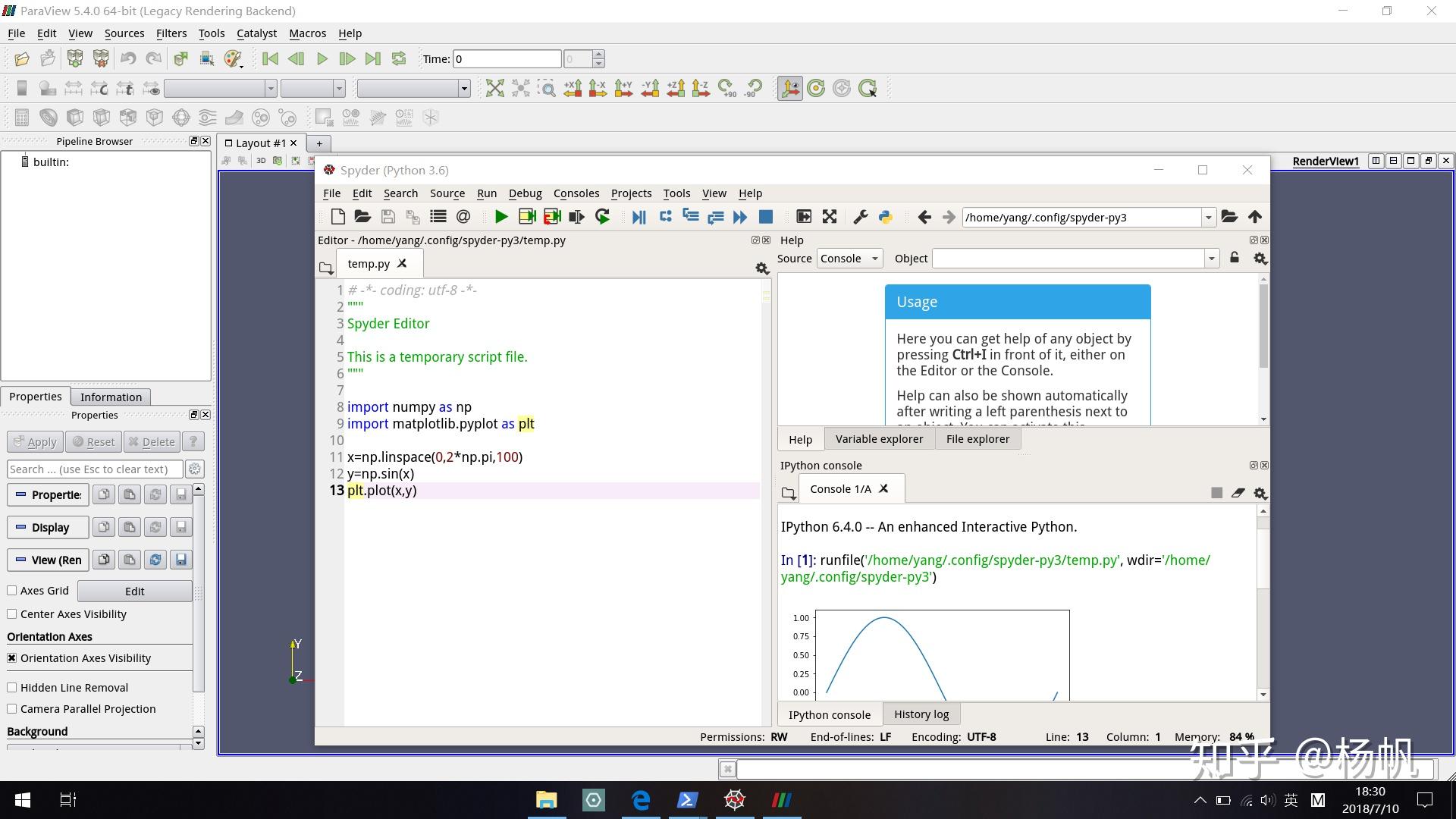Enable Center Axes Visibility checkbox
The height and width of the screenshot is (819, 1456).
click(12, 613)
